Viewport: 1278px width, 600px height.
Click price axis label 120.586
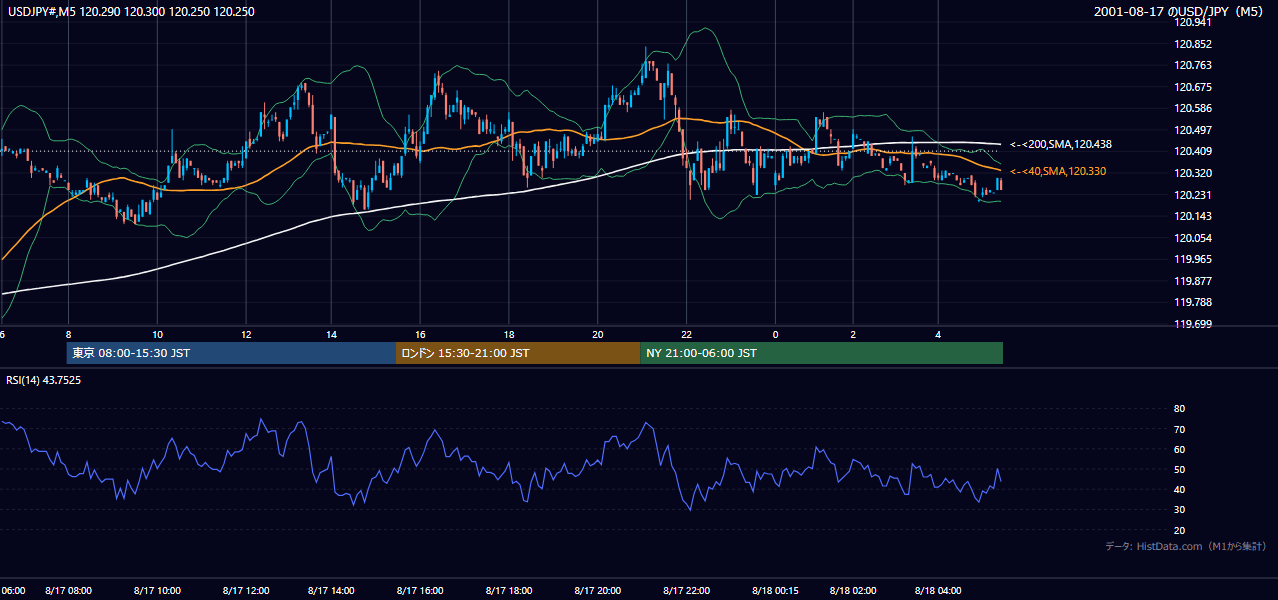point(1195,109)
